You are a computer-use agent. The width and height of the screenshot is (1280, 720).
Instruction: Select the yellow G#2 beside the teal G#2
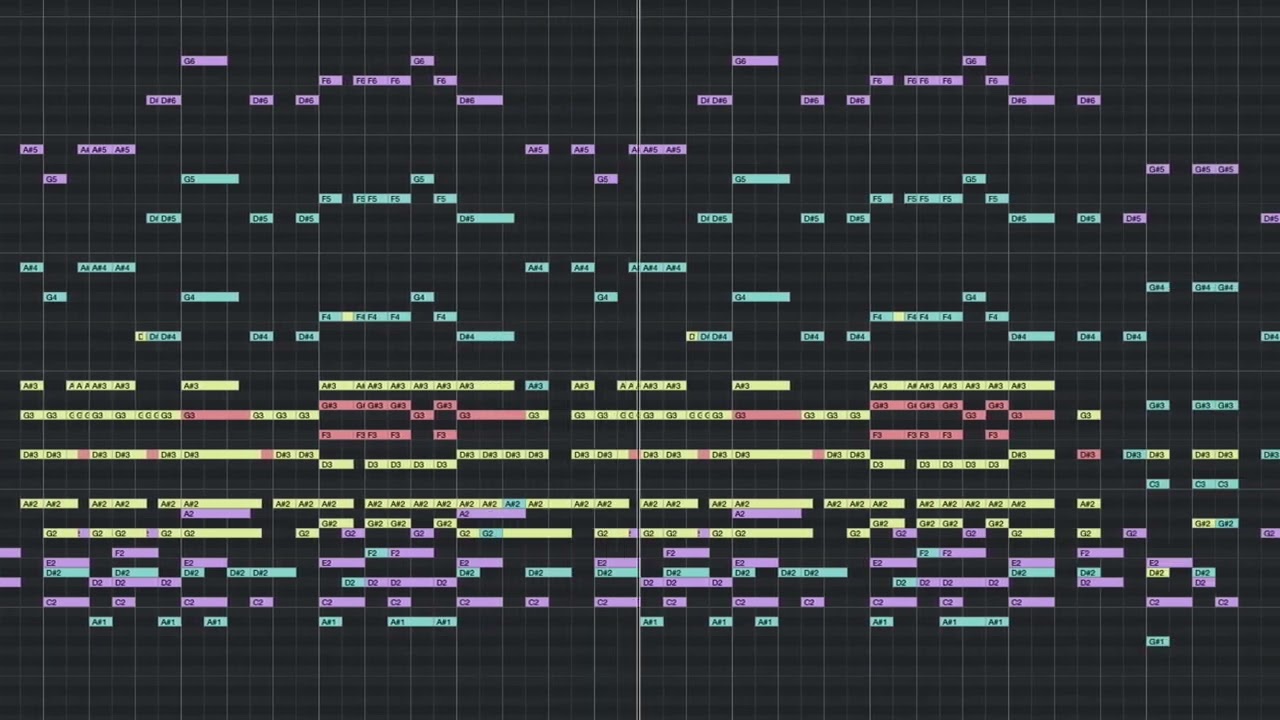(1204, 524)
